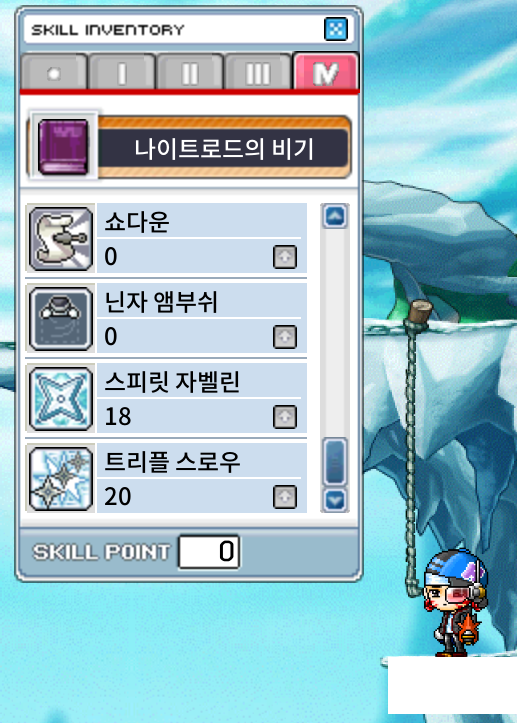
Task: Switch to the beginner dot tab
Action: [54, 73]
